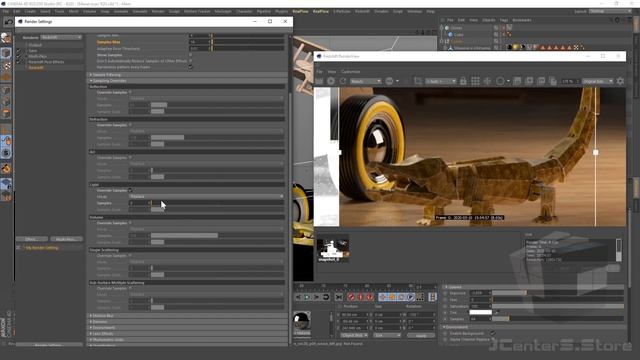
Task: Toggle Enable Background checkbox in RenderView
Action: (x=493, y=333)
